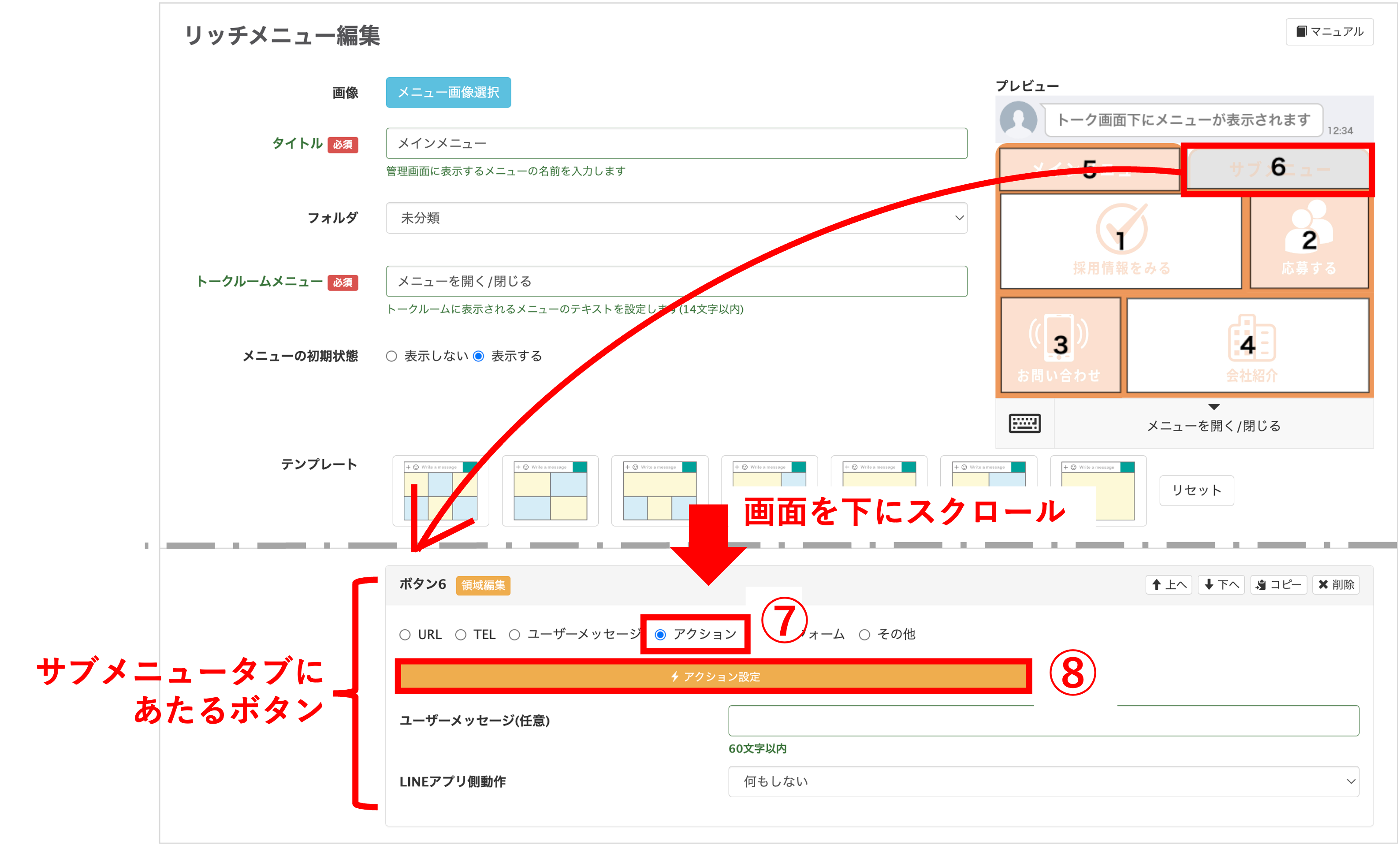Click the keyboard icon in preview
This screenshot has width=1400, height=844.
click(1024, 424)
